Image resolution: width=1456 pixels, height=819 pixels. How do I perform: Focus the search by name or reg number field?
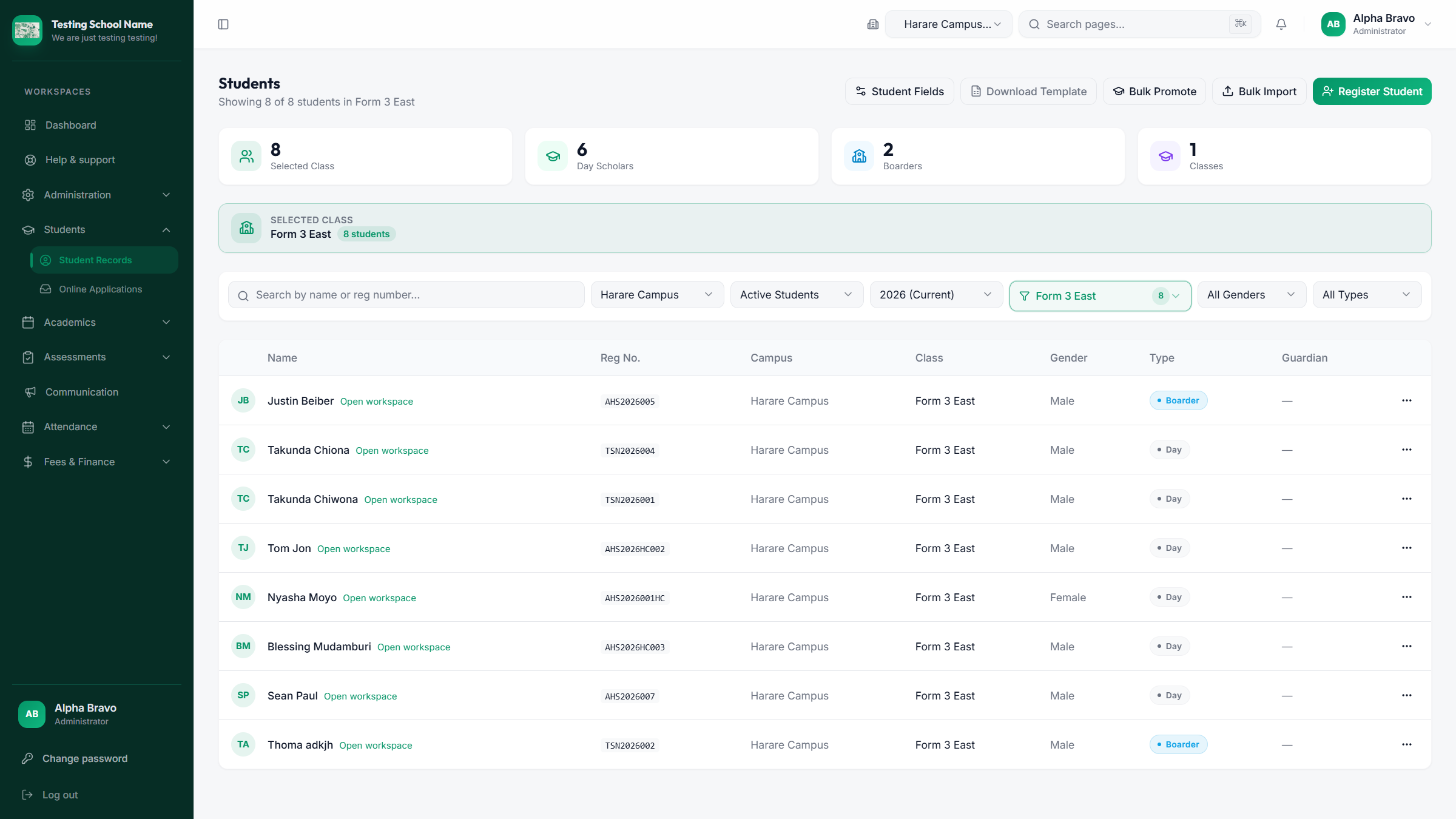[x=406, y=295]
